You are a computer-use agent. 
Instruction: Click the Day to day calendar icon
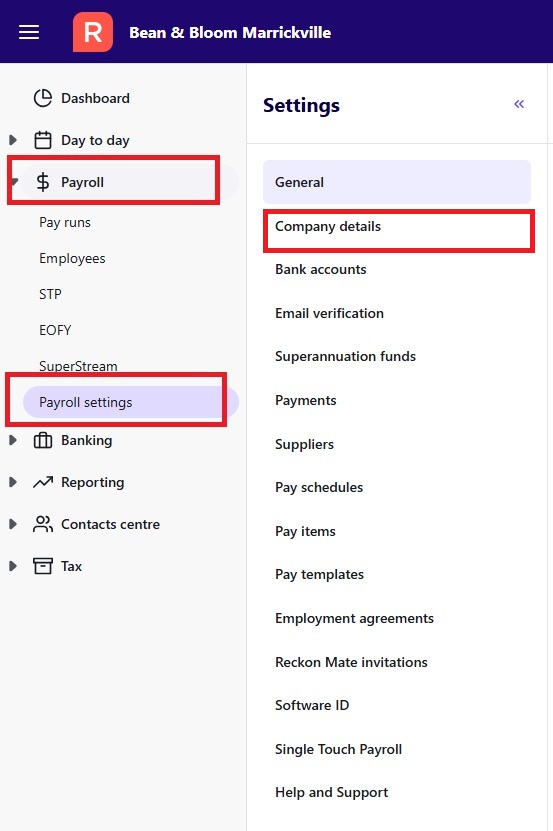[x=43, y=140]
